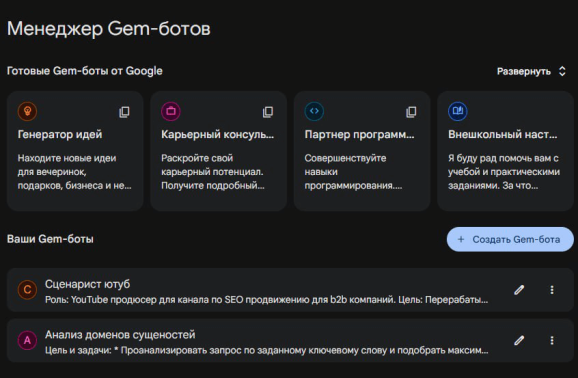
Task: Click description 'Я буду рад помочь вам с учебой'
Action: click(504, 171)
